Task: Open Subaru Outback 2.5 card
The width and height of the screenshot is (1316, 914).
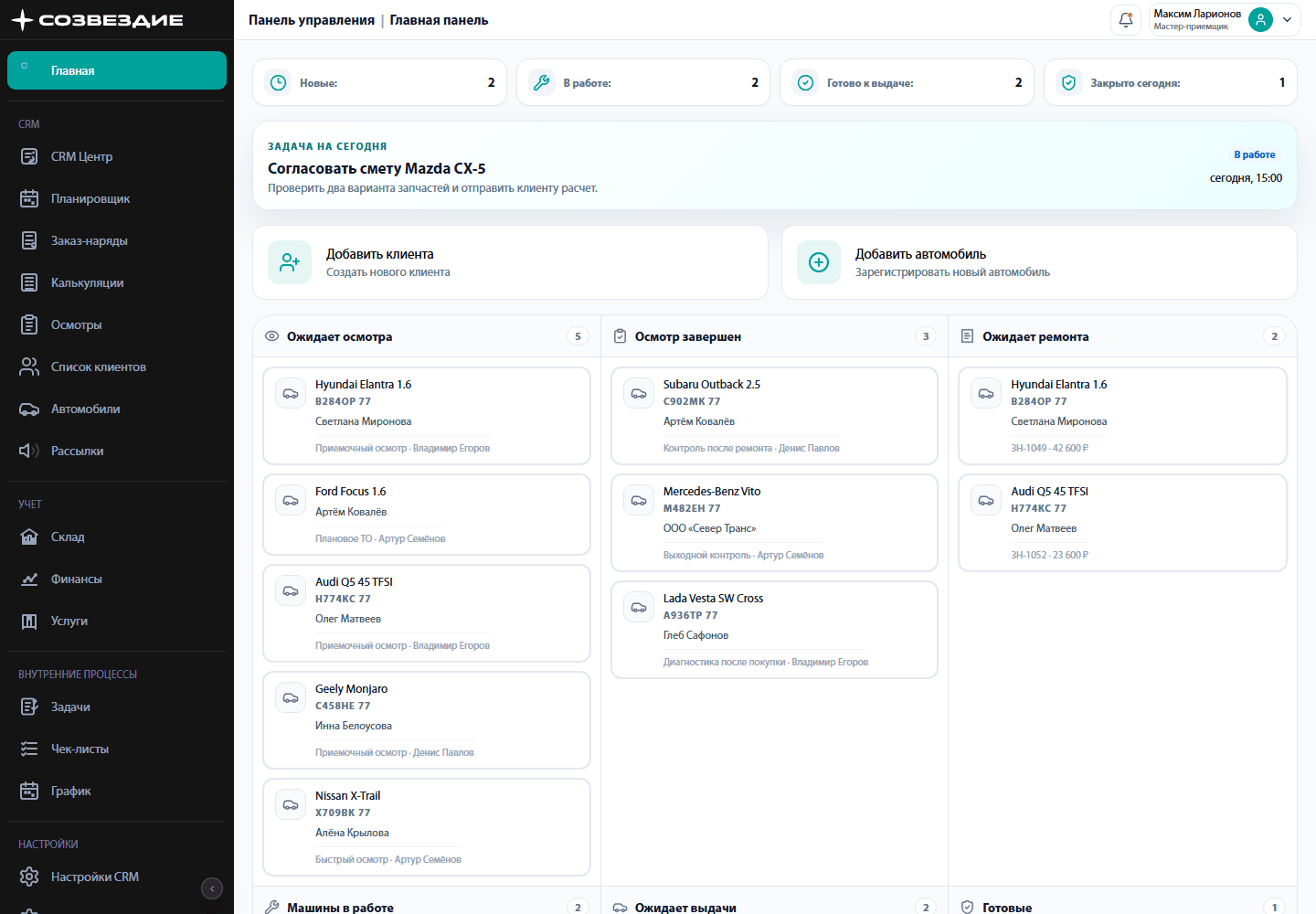Action: (774, 416)
